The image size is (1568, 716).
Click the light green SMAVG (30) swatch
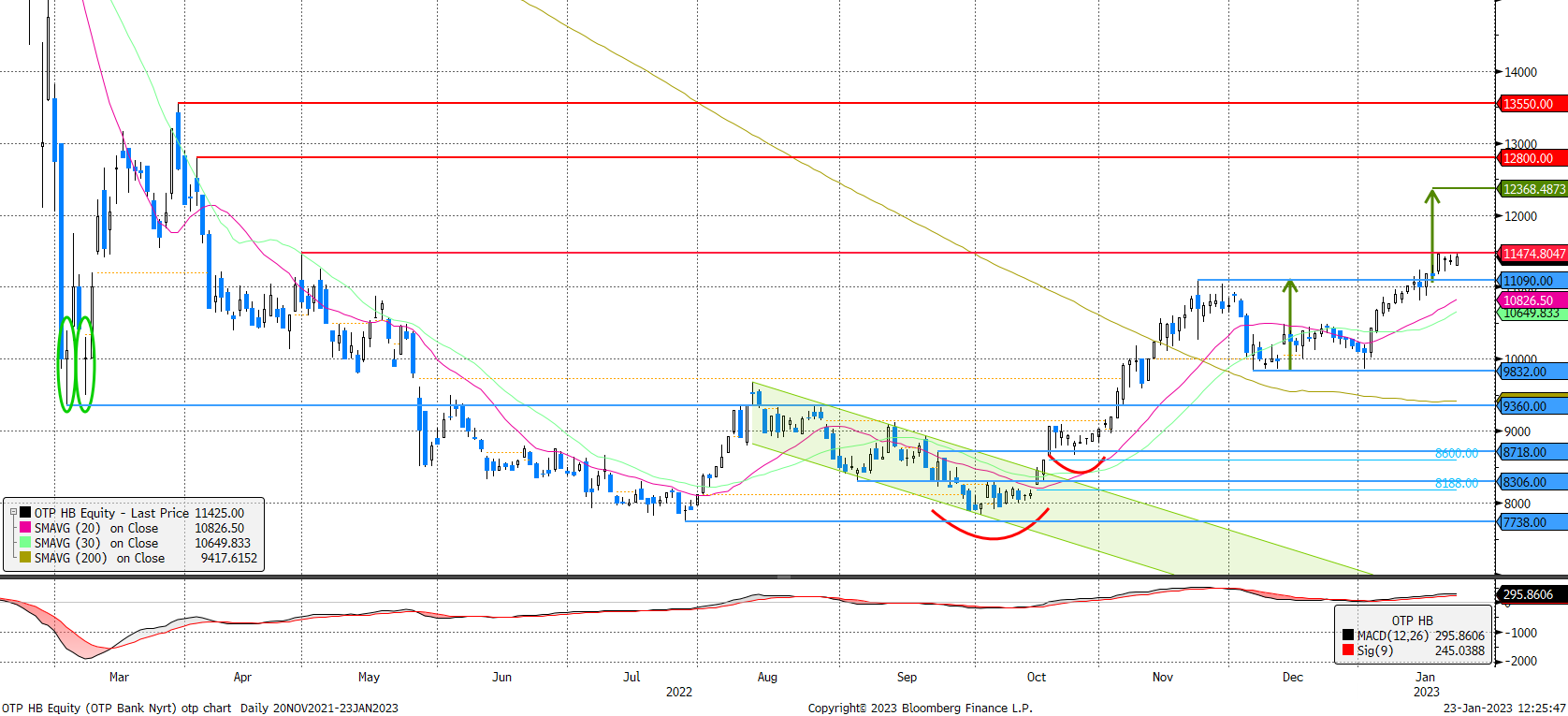coord(25,543)
